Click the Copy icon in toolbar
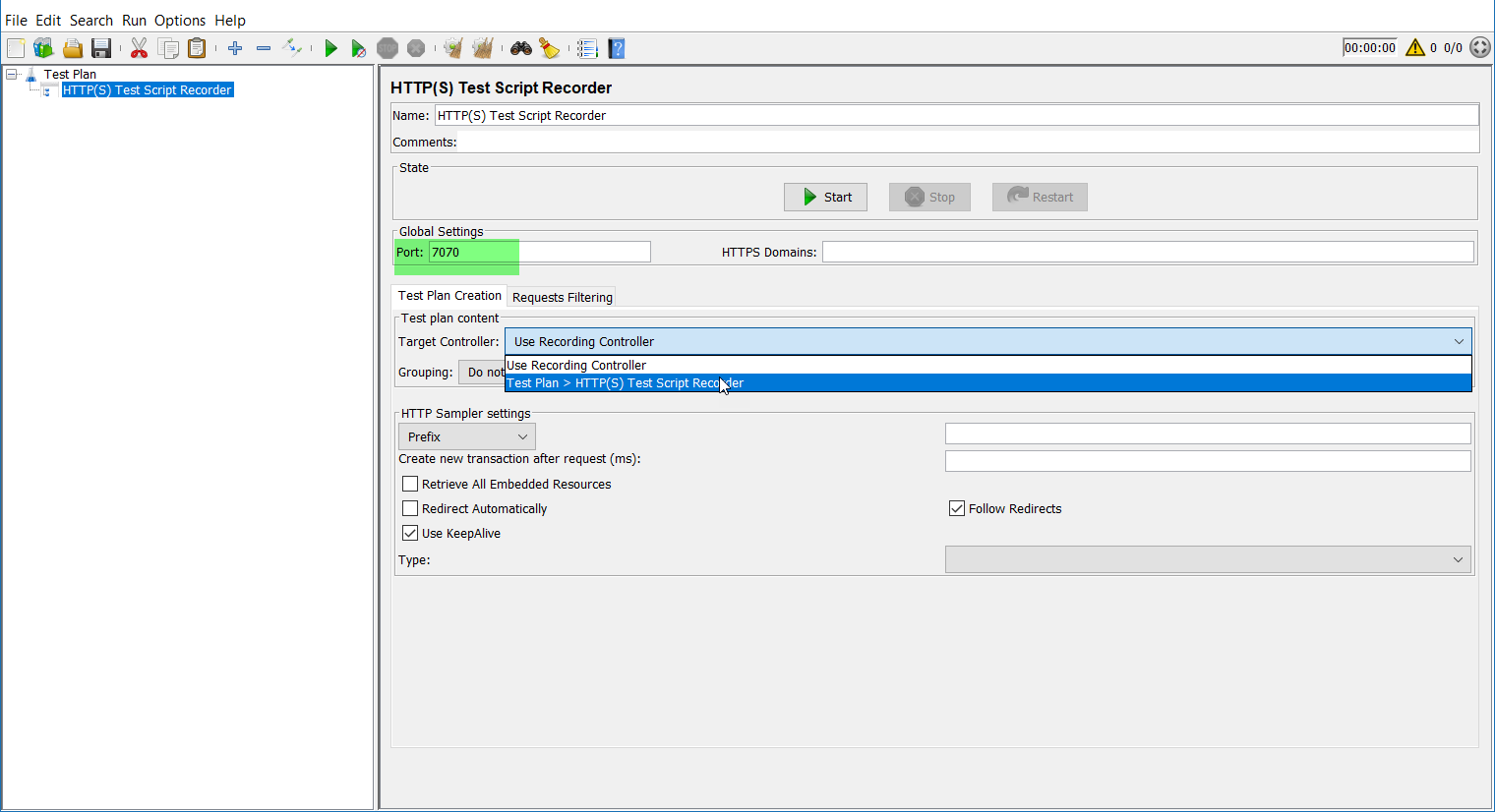This screenshot has width=1495, height=812. pyautogui.click(x=168, y=48)
